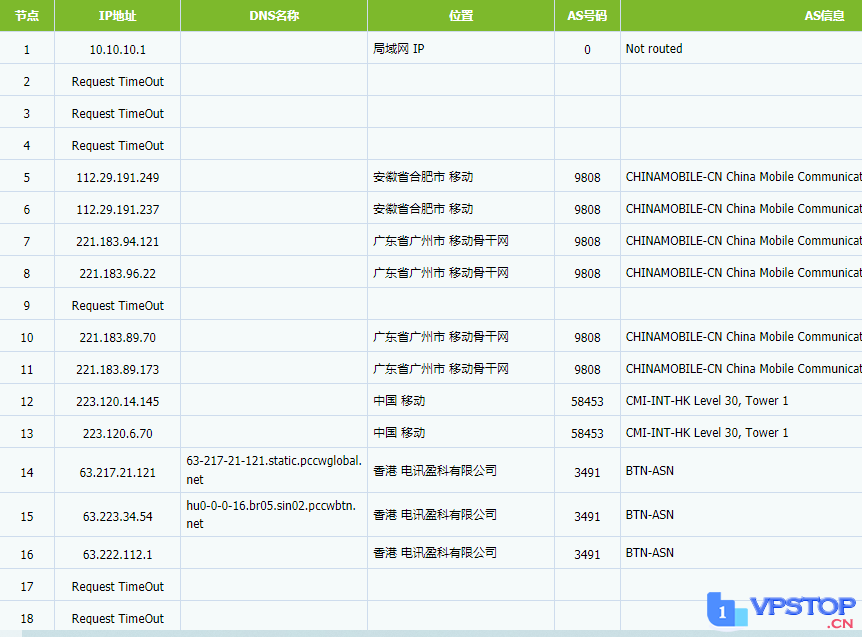Click AS number 9808 in node 5 row

pyautogui.click(x=587, y=178)
